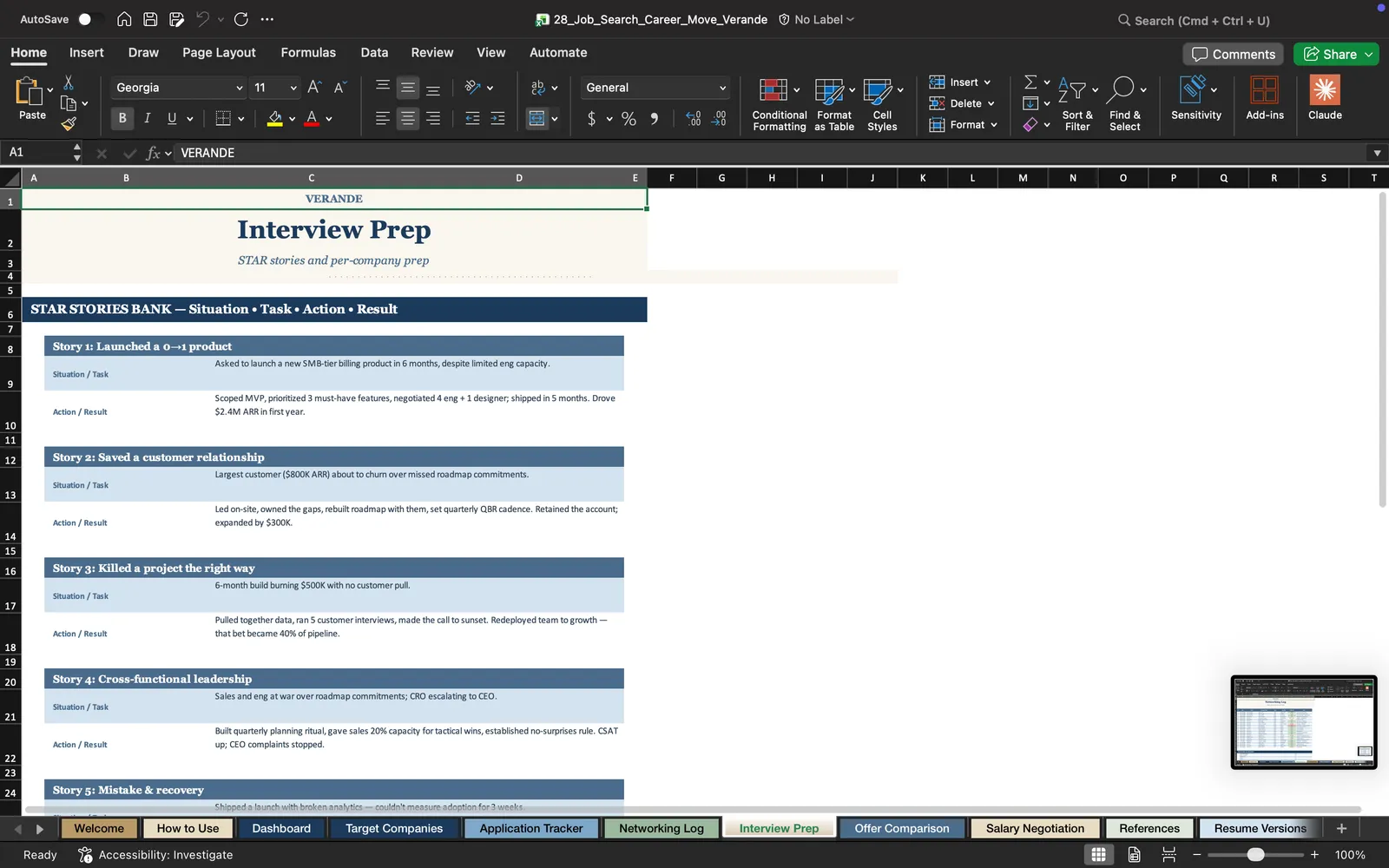Decrease font size with smaller A icon
This screenshot has width=1389, height=868.
(x=339, y=87)
